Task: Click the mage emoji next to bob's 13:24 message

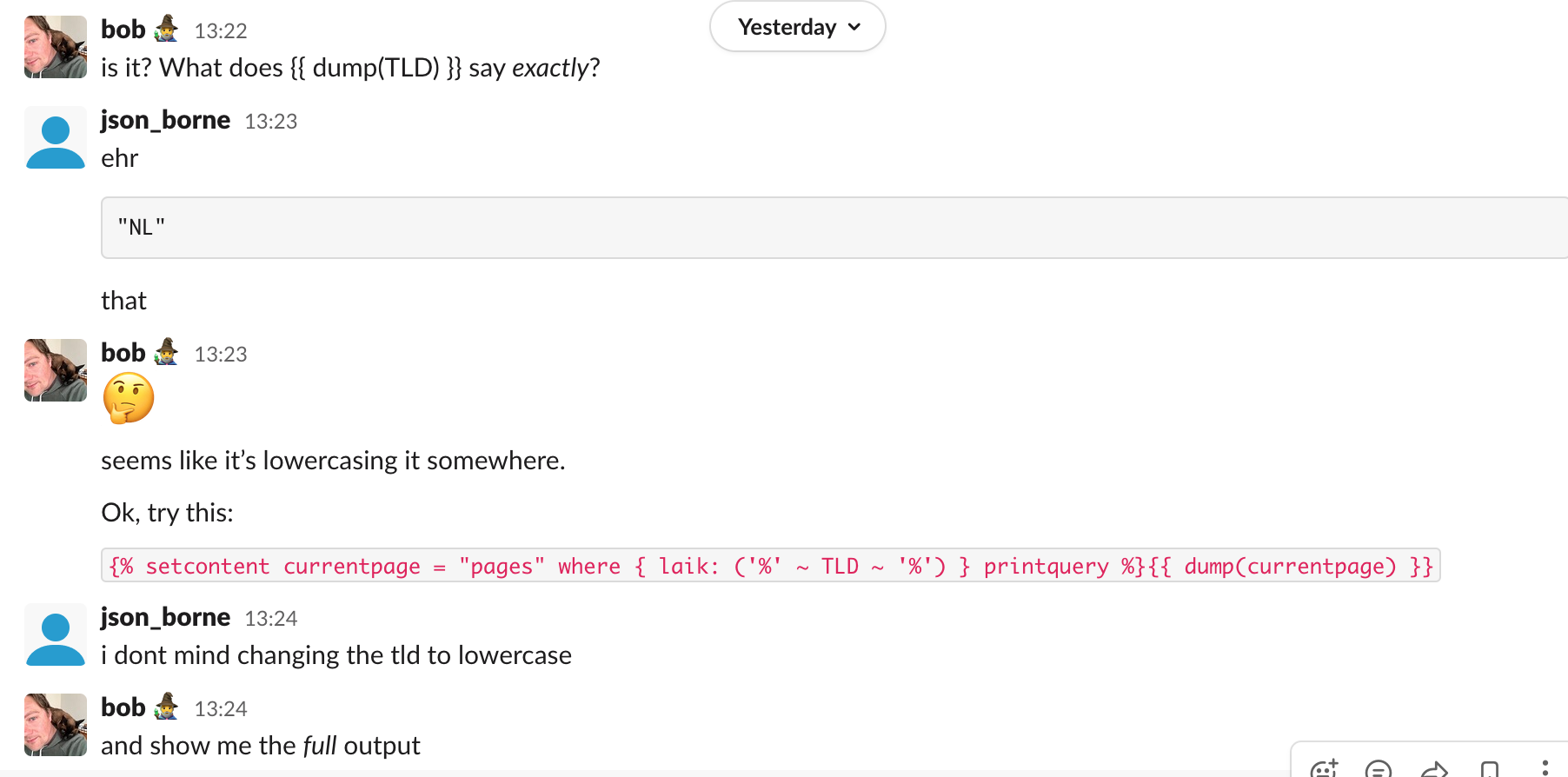Action: click(165, 707)
